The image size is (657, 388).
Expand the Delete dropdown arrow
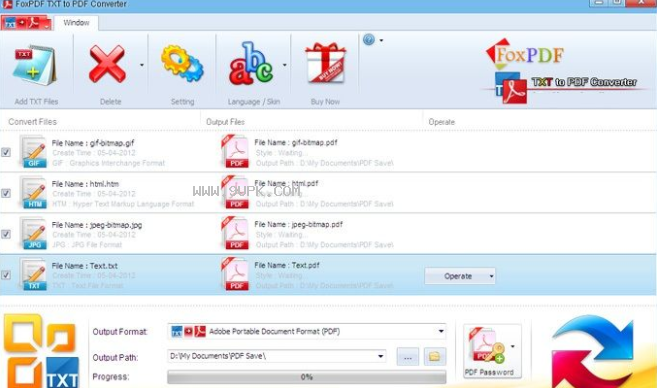pyautogui.click(x=142, y=65)
